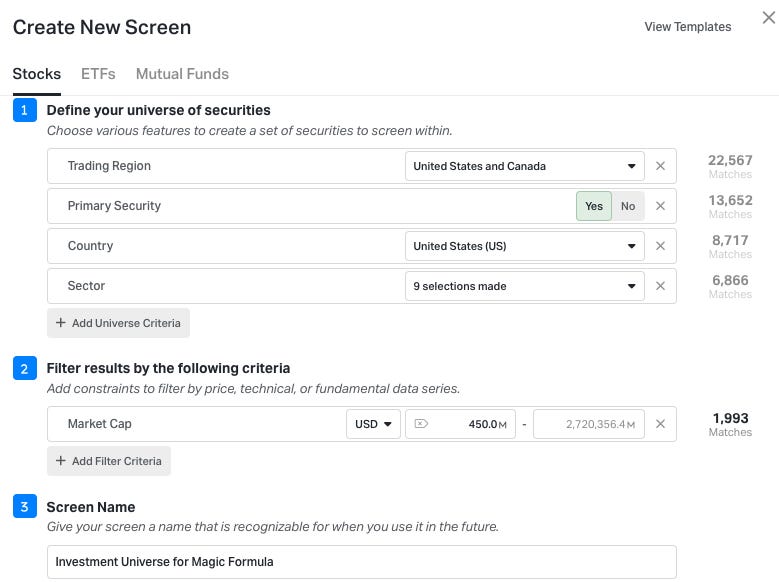Delete the Market Cap filter row
The image size is (779, 582).
(660, 424)
